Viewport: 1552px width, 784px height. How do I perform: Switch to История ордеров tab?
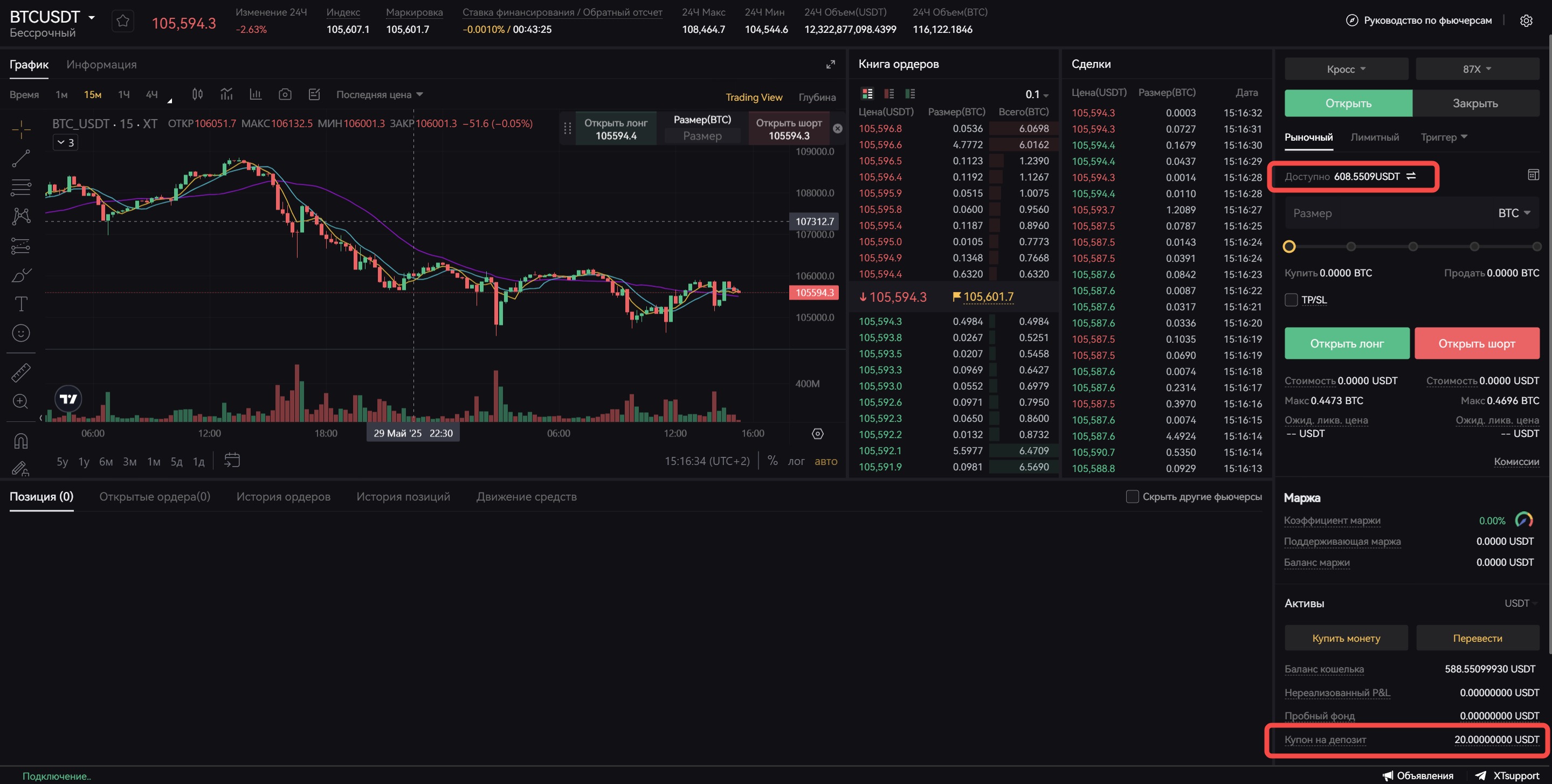[283, 497]
